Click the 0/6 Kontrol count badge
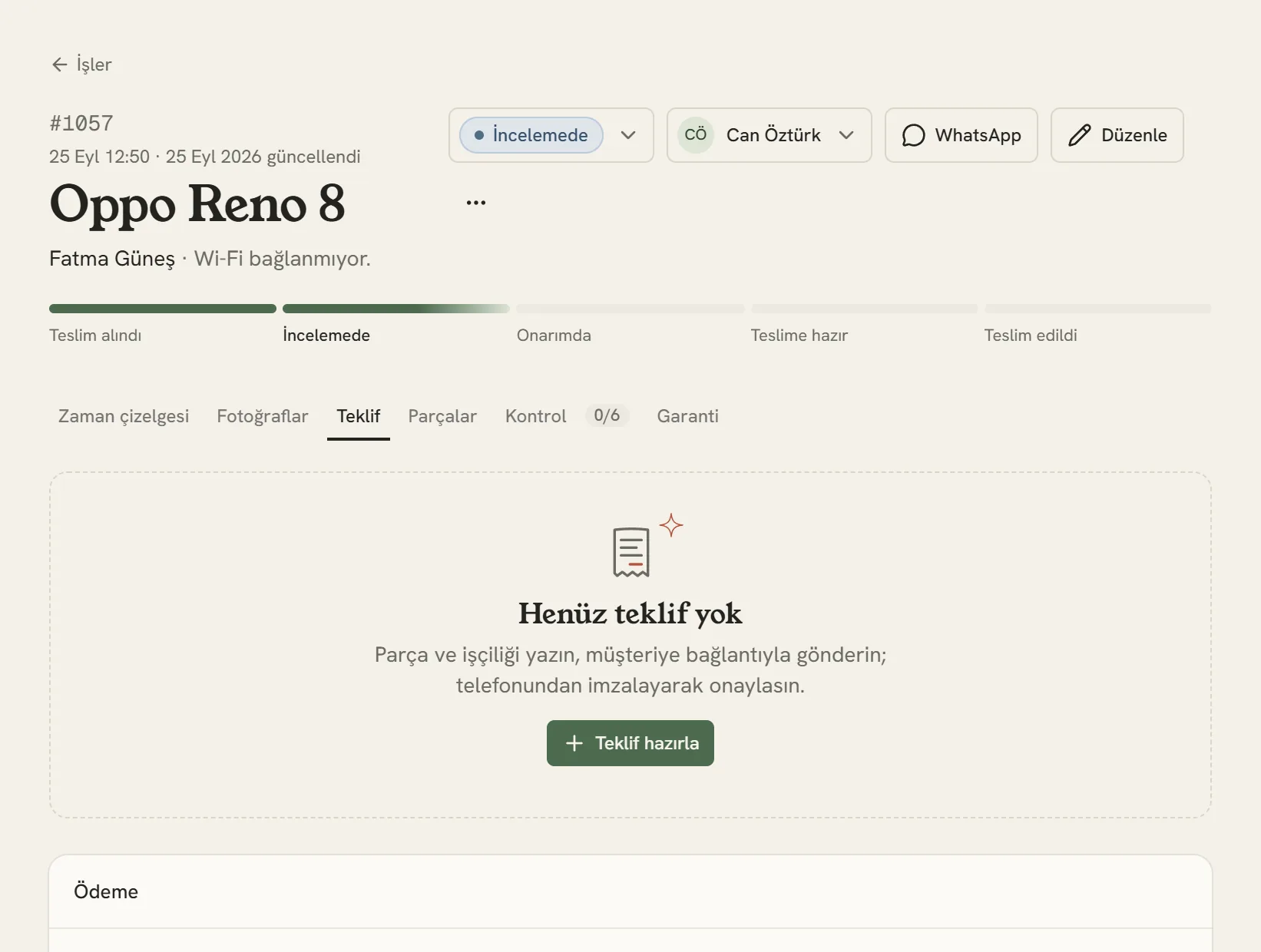The width and height of the screenshot is (1261, 952). tap(607, 415)
